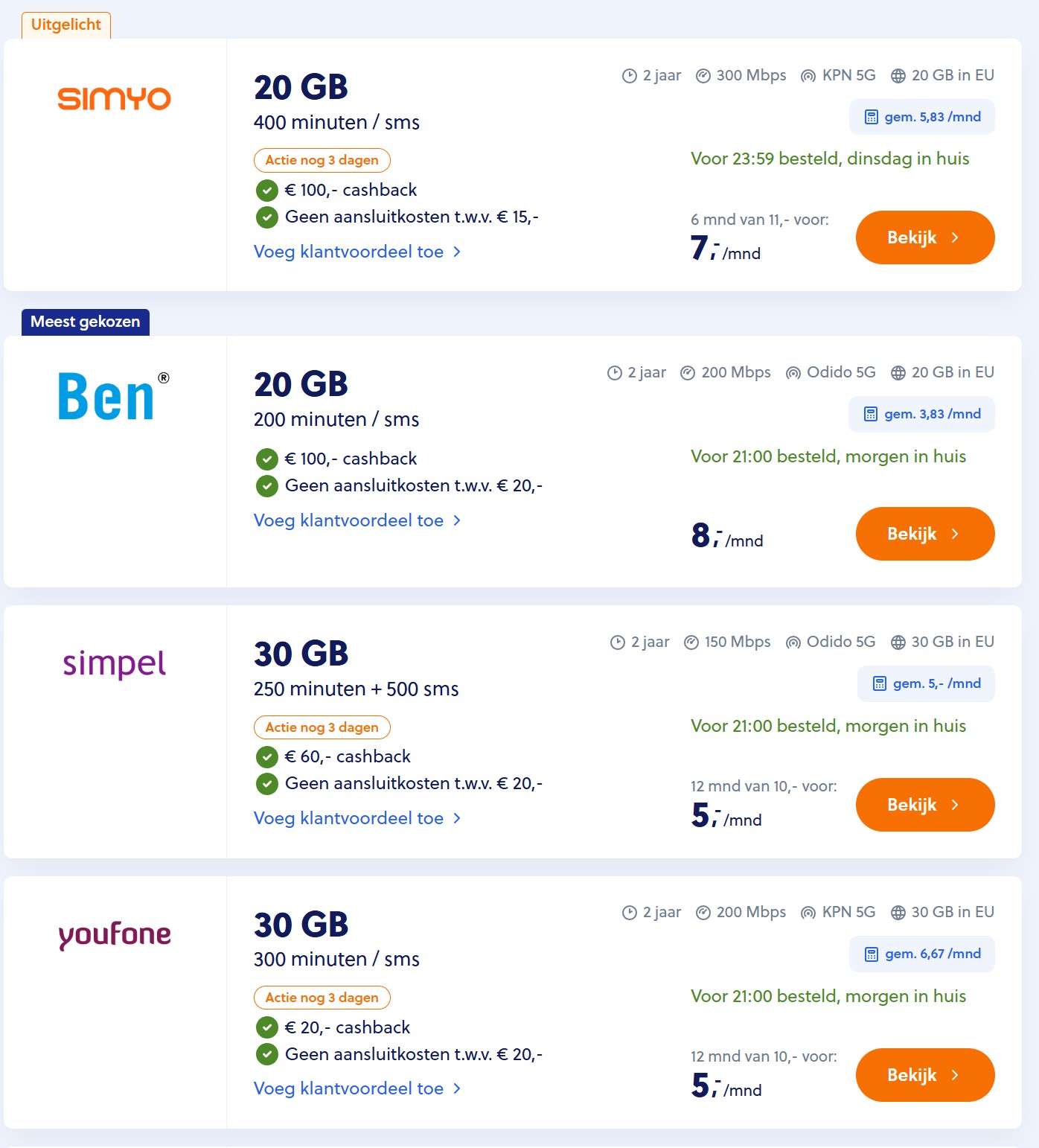This screenshot has width=1039, height=1148.
Task: Click checkmark beside Youfone € 20,- cashback
Action: pyautogui.click(x=266, y=1028)
